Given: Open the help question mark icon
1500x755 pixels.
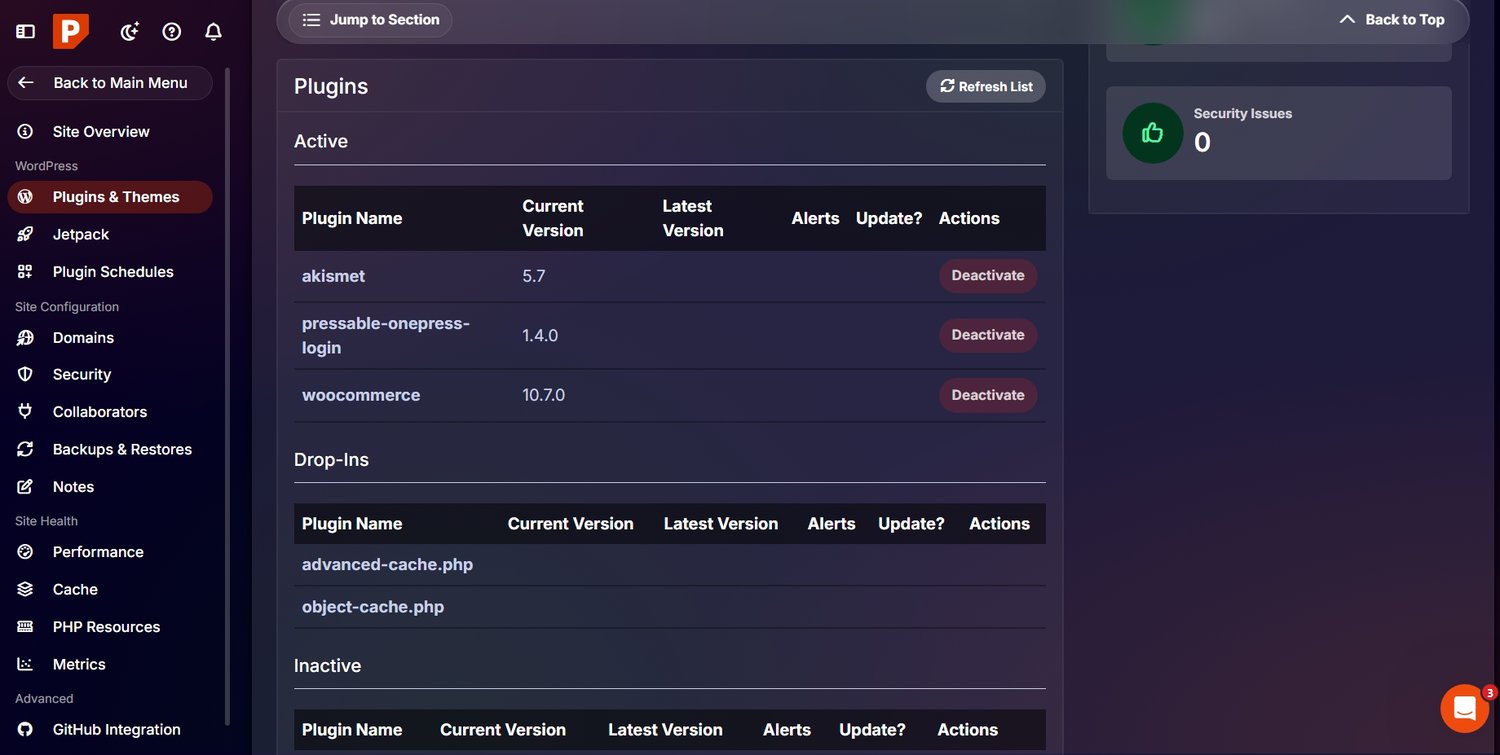Looking at the screenshot, I should coord(172,32).
